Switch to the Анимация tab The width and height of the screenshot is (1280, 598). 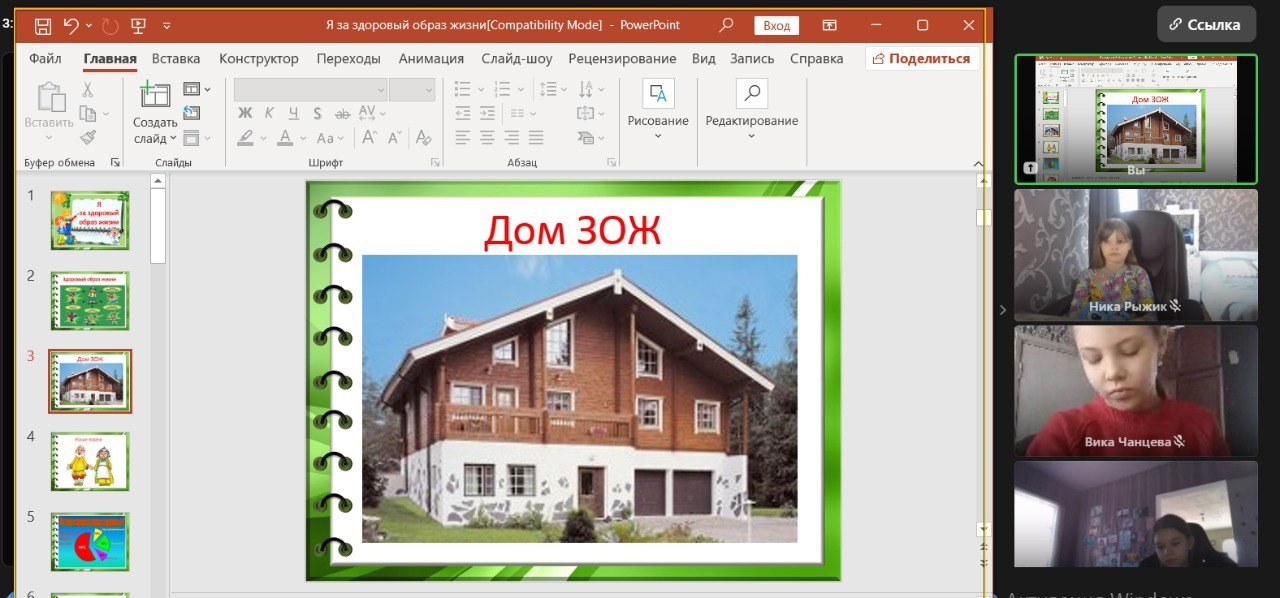(x=431, y=58)
